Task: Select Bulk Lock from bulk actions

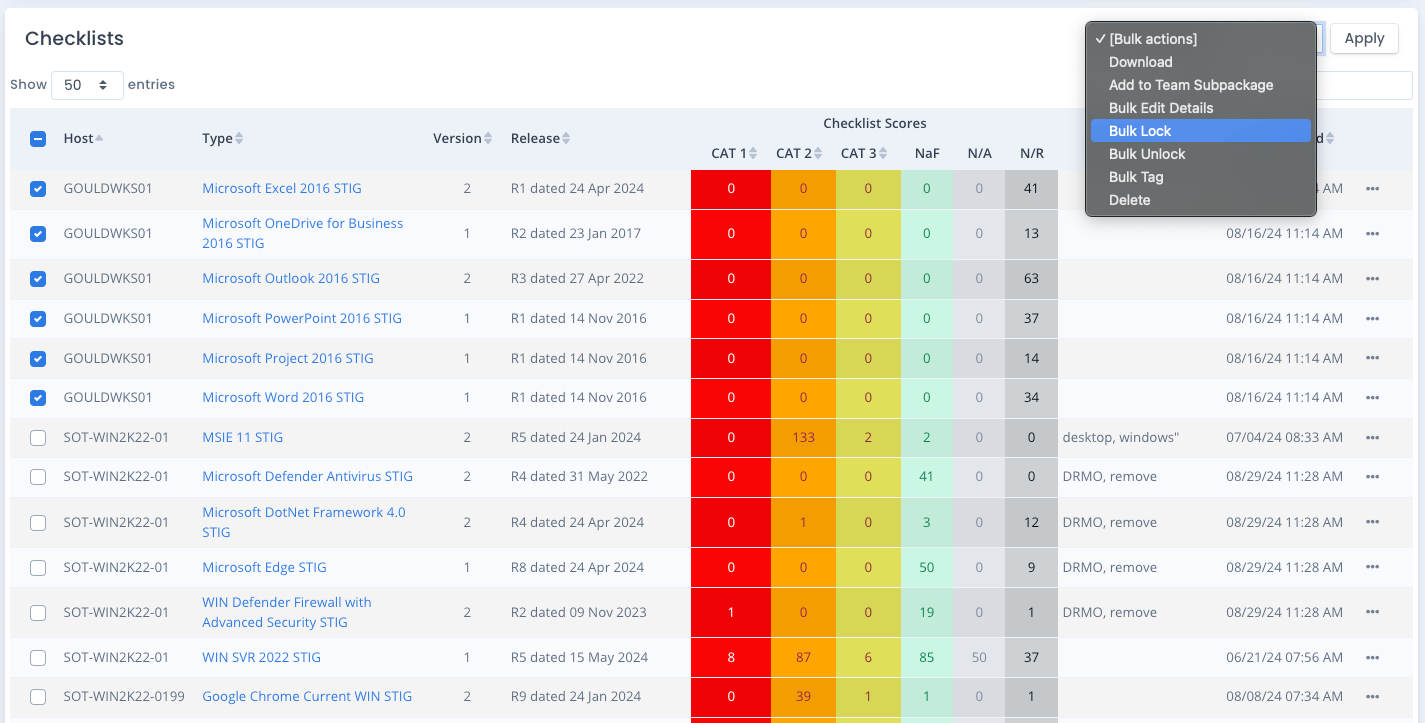Action: coord(1200,131)
